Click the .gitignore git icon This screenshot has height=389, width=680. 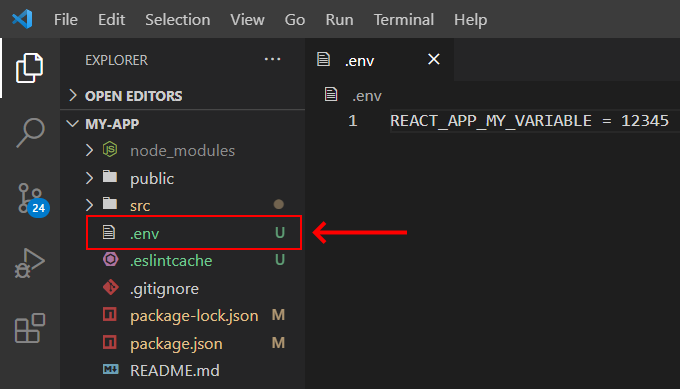(x=111, y=287)
